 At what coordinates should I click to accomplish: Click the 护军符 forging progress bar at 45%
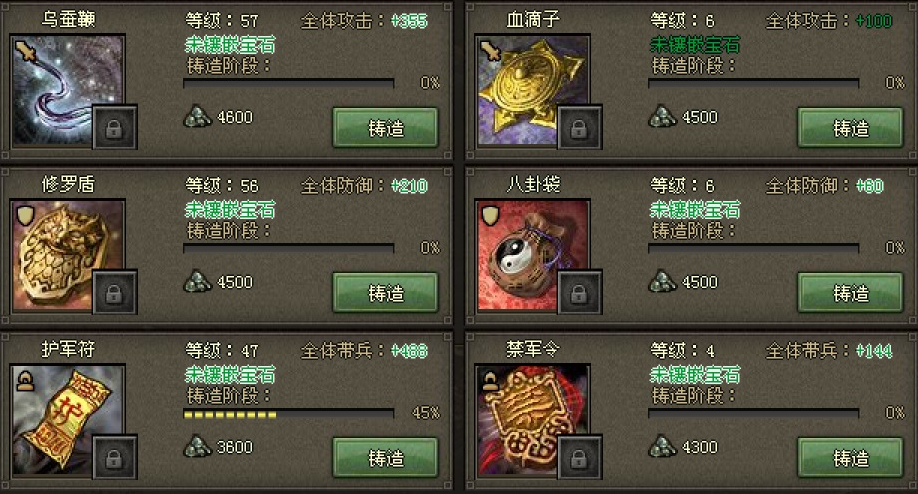tap(289, 414)
